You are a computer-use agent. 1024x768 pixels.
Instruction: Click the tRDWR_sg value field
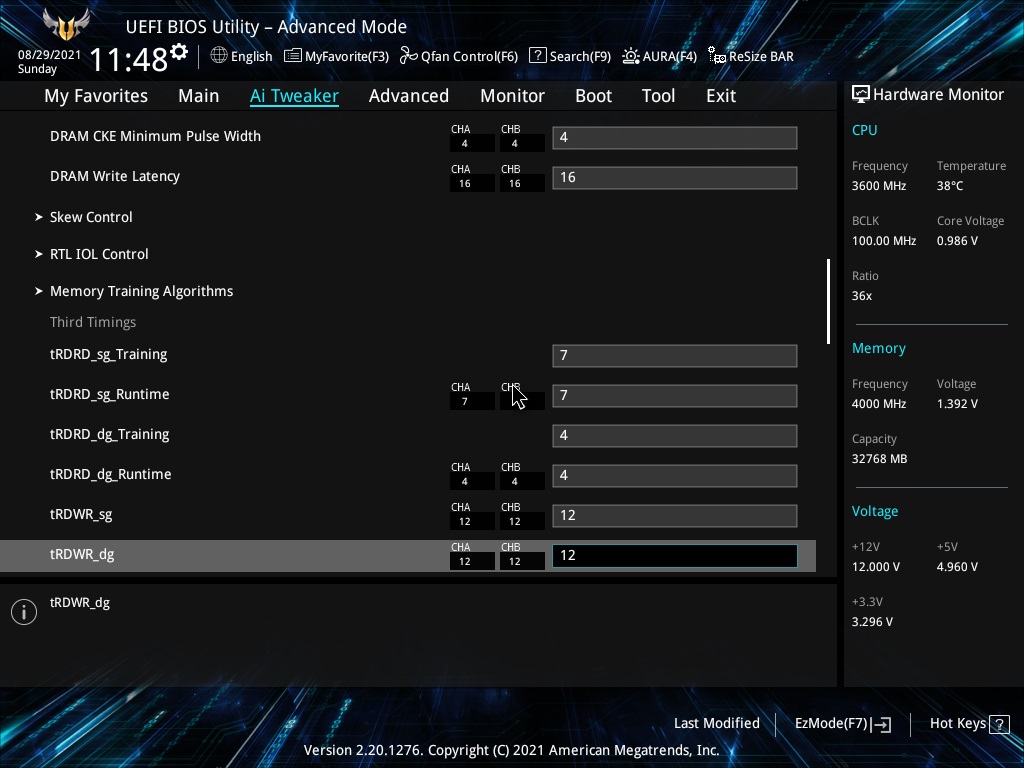tap(675, 516)
